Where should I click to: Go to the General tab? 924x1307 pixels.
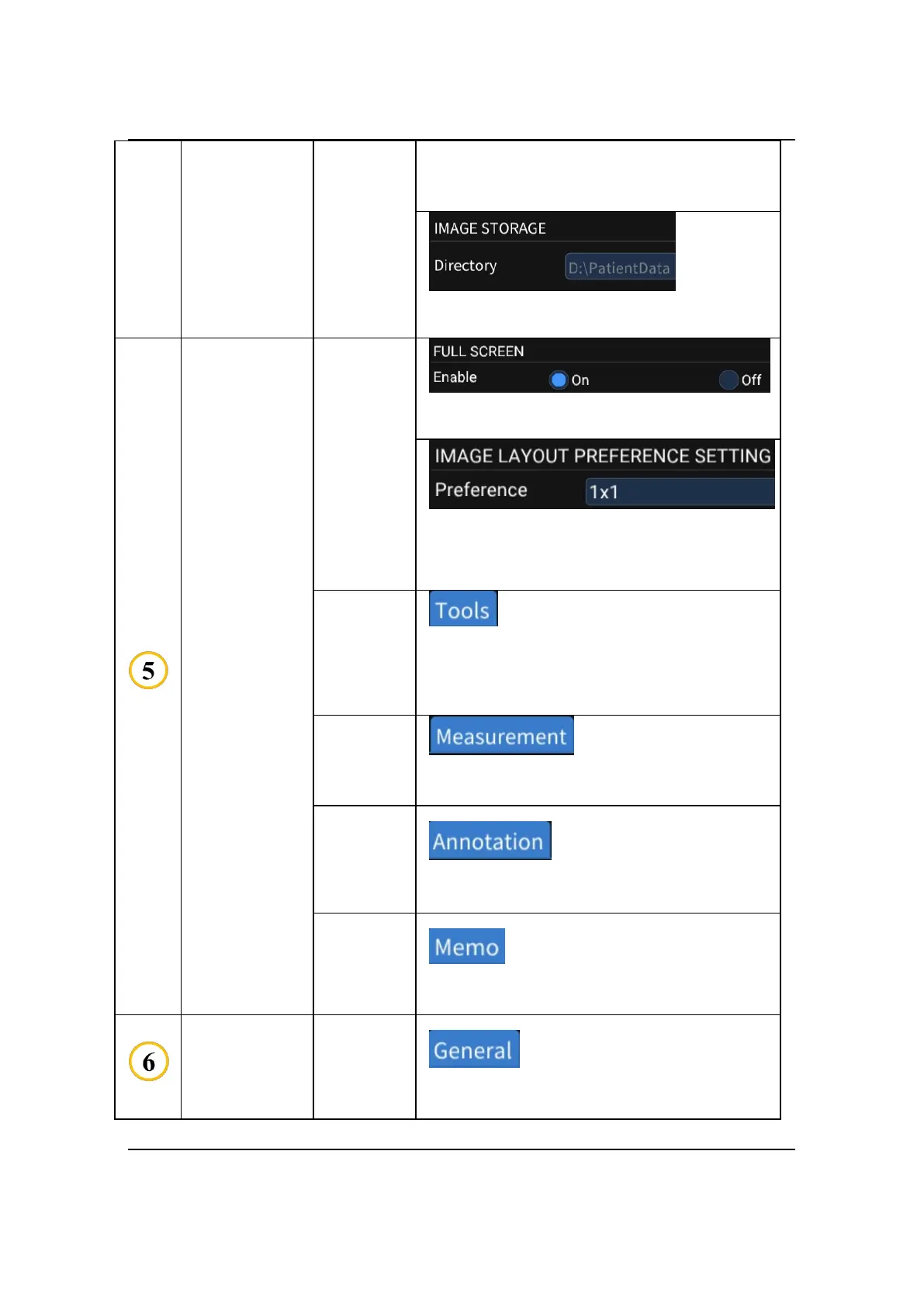click(x=474, y=1050)
